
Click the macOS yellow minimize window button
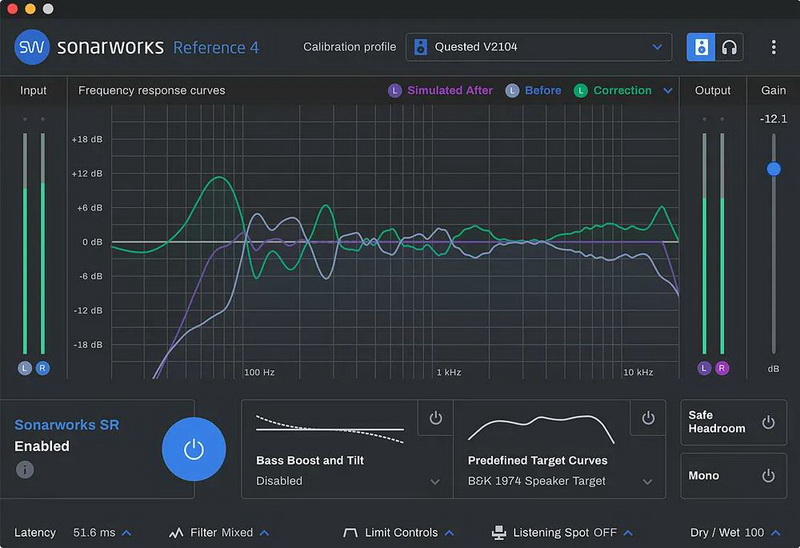click(30, 9)
